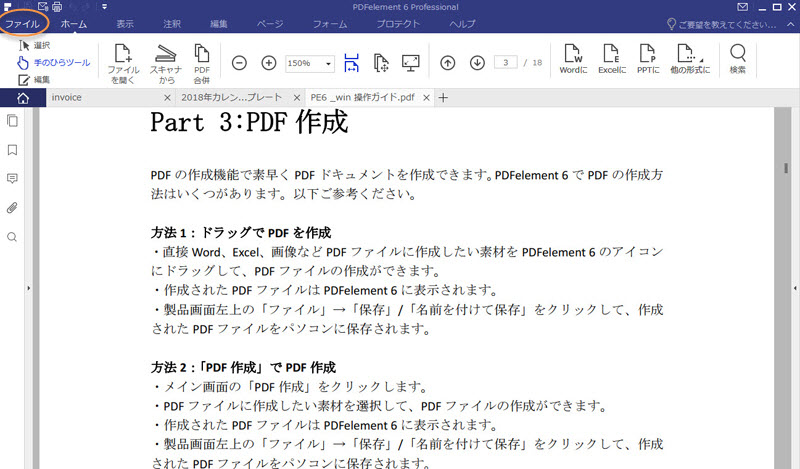The width and height of the screenshot is (800, 469).
Task: Zoom in with the plus circle icon
Action: (269, 63)
